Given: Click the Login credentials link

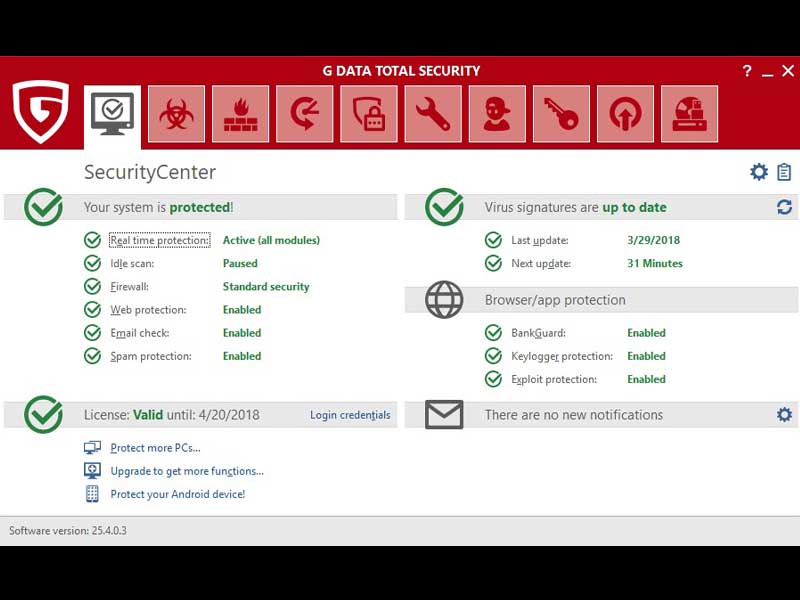Looking at the screenshot, I should [350, 415].
